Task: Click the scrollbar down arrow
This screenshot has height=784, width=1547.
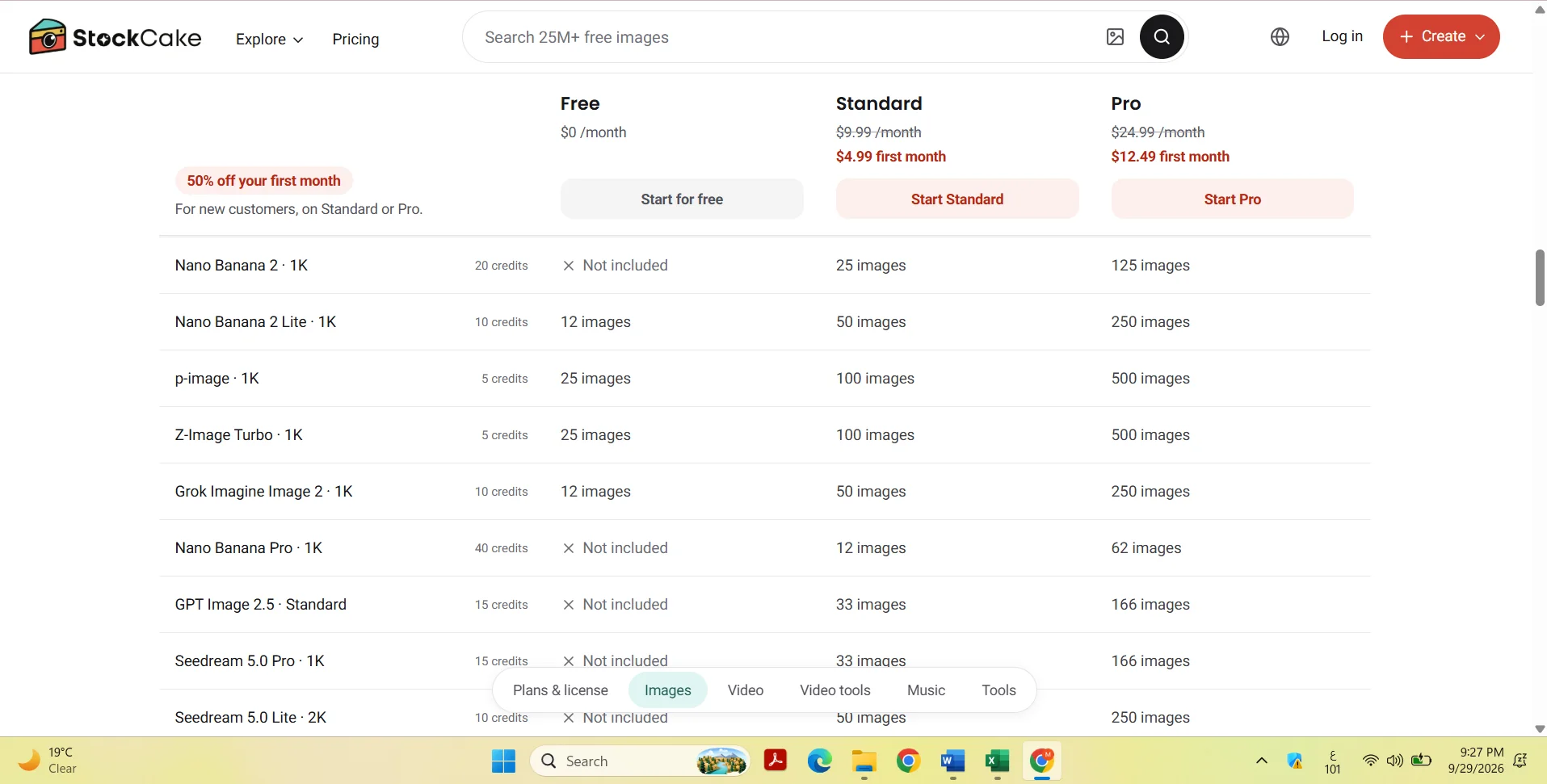Action: tap(1540, 728)
